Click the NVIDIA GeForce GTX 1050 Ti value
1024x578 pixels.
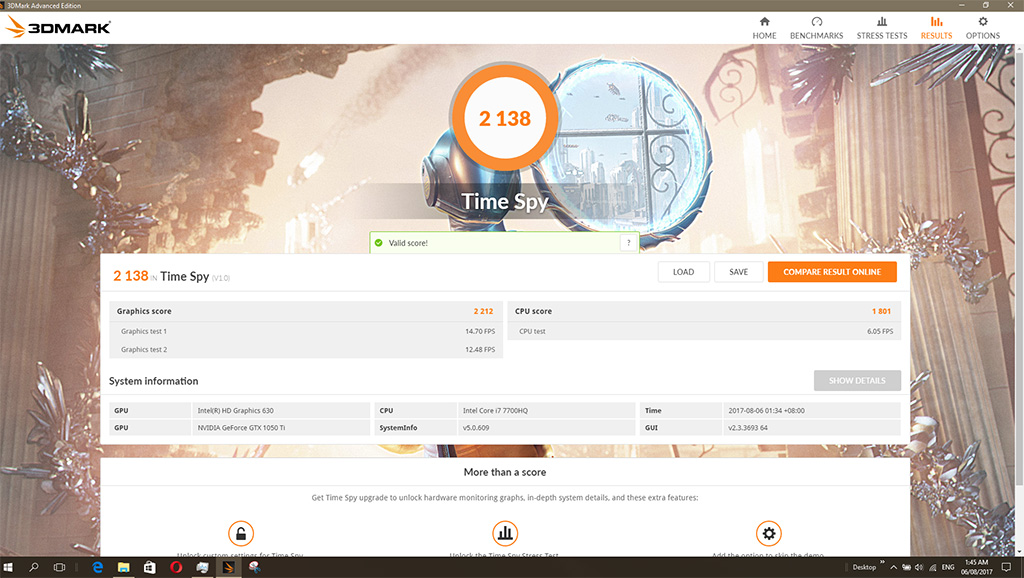(241, 428)
